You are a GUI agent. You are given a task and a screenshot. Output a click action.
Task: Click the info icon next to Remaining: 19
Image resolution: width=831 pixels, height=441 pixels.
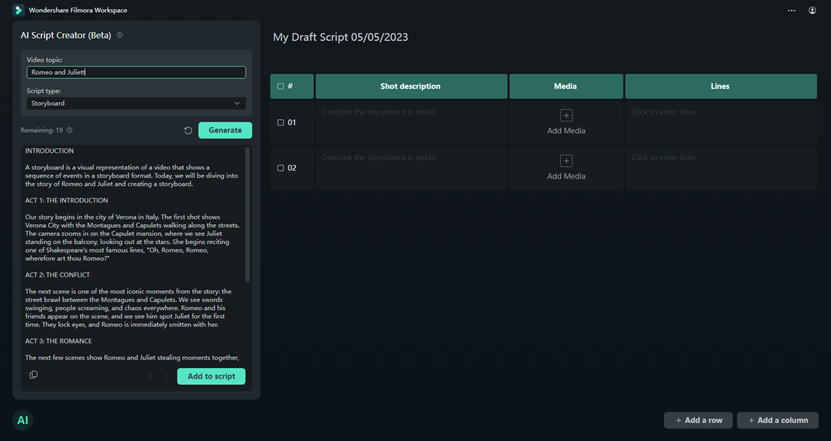(69, 130)
